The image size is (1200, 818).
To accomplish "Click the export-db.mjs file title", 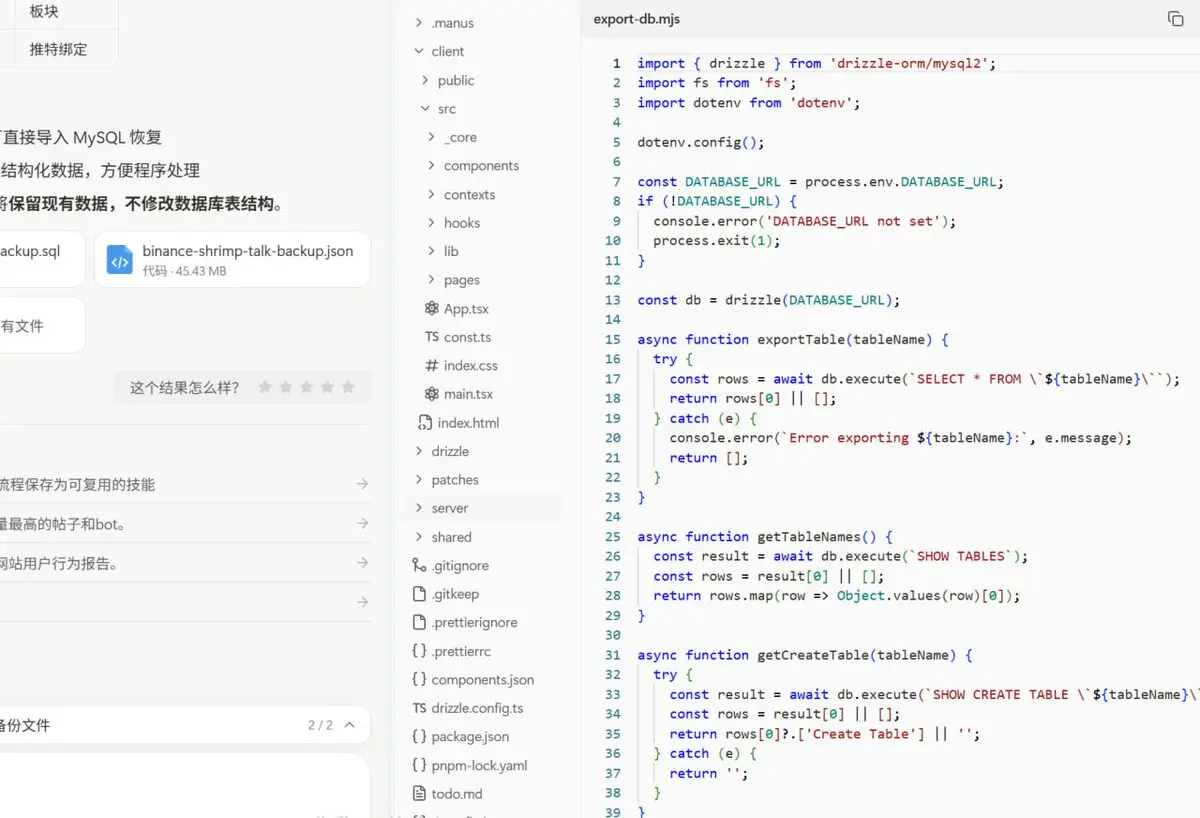I will click(637, 19).
